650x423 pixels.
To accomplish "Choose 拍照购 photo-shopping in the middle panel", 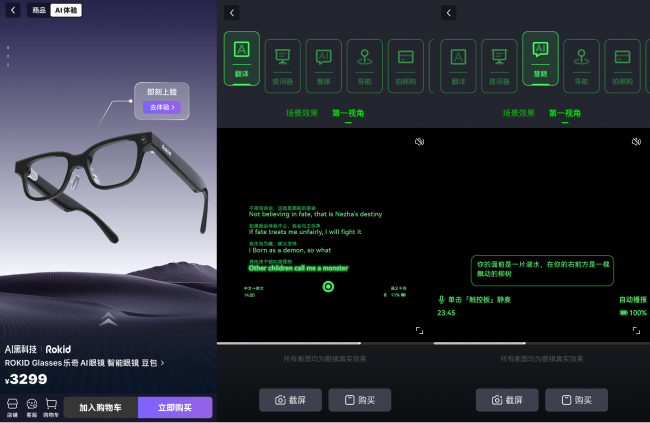I will 406,66.
